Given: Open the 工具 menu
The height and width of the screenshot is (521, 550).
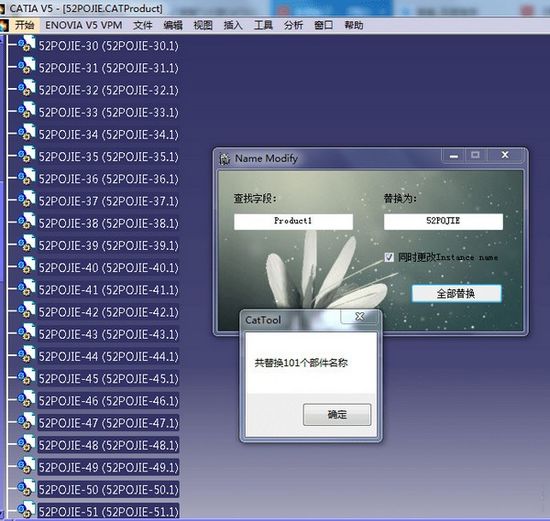Looking at the screenshot, I should pyautogui.click(x=263, y=25).
